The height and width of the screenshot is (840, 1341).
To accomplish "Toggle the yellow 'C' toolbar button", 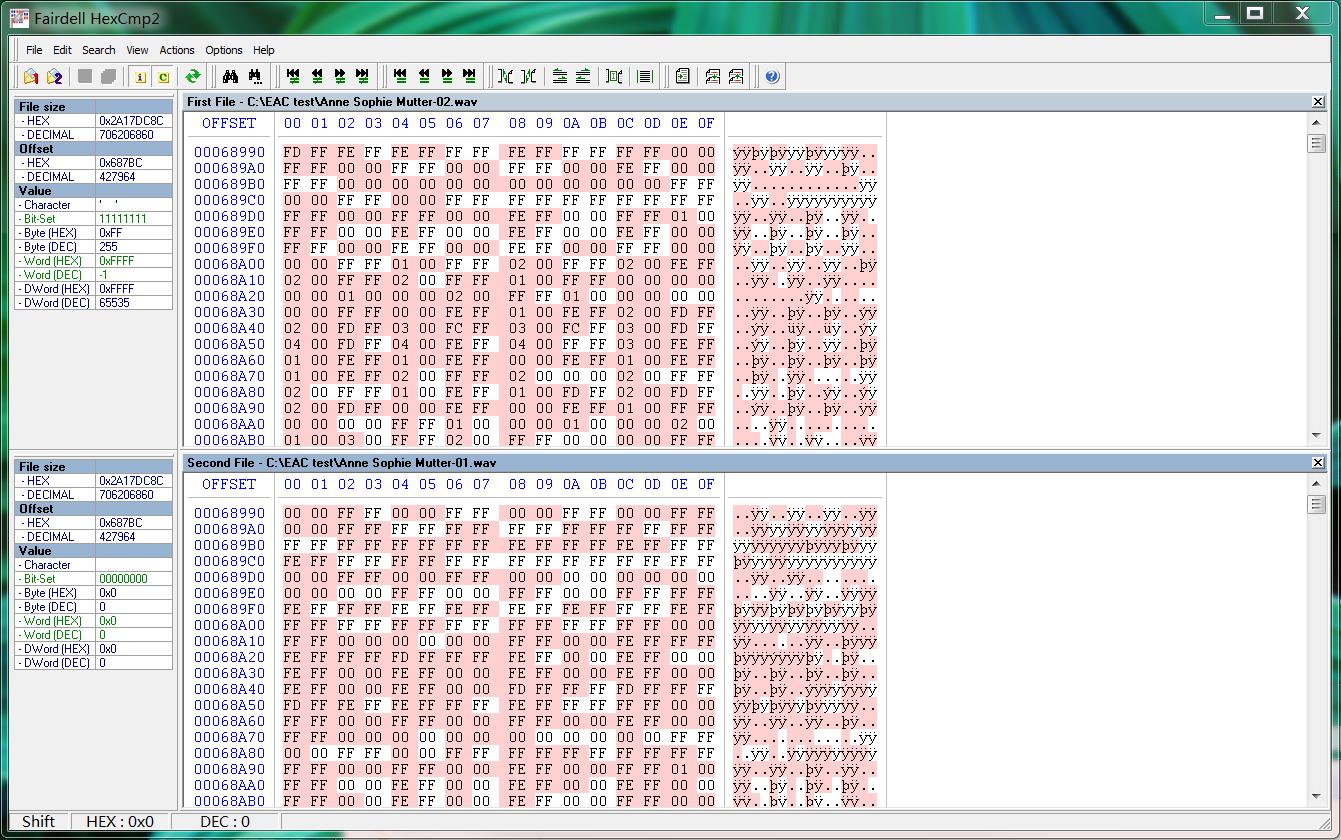I will click(163, 77).
